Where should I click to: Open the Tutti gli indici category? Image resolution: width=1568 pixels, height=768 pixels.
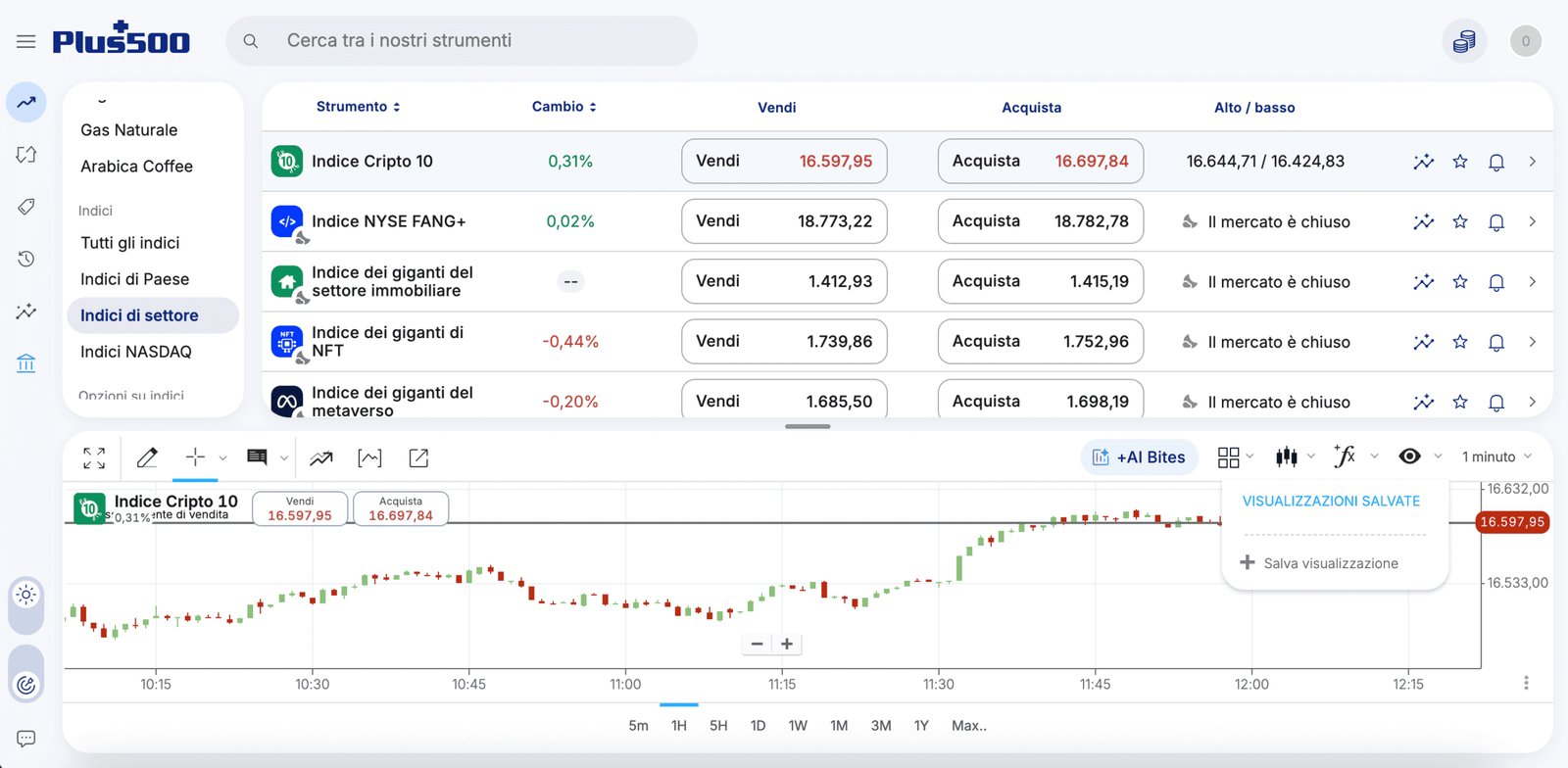coord(130,243)
